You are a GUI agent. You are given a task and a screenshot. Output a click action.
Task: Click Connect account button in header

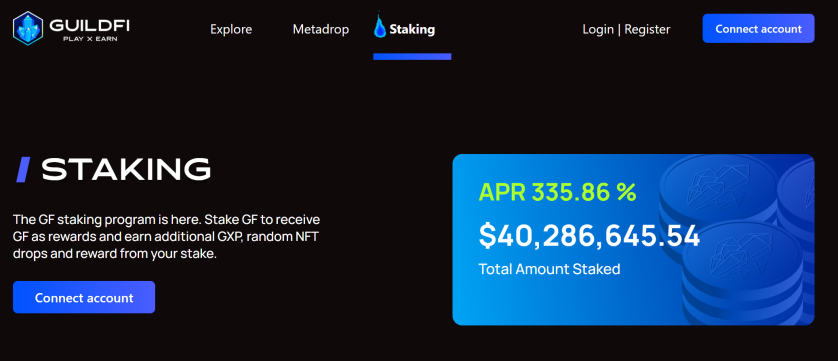pyautogui.click(x=758, y=28)
